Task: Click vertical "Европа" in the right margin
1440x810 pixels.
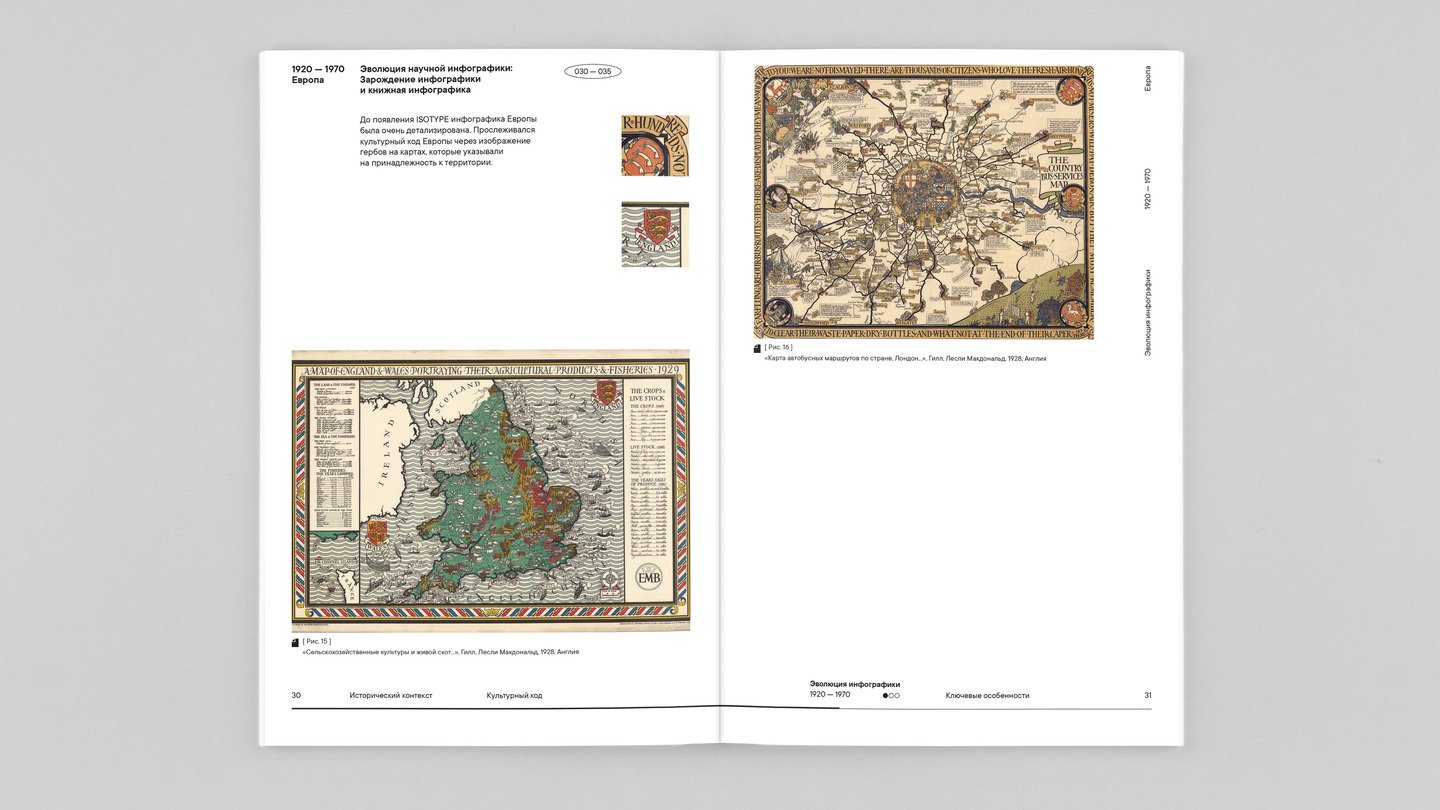Action: [x=1147, y=79]
